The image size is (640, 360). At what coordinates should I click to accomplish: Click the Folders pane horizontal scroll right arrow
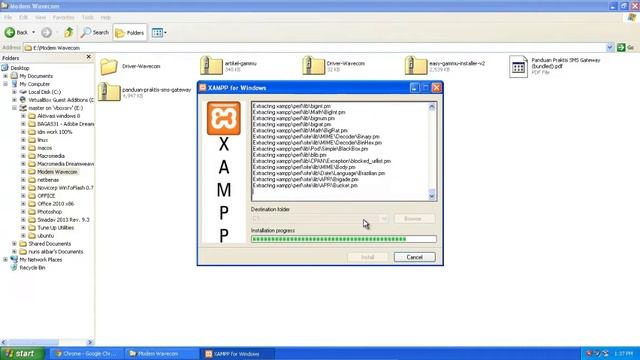click(x=90, y=342)
